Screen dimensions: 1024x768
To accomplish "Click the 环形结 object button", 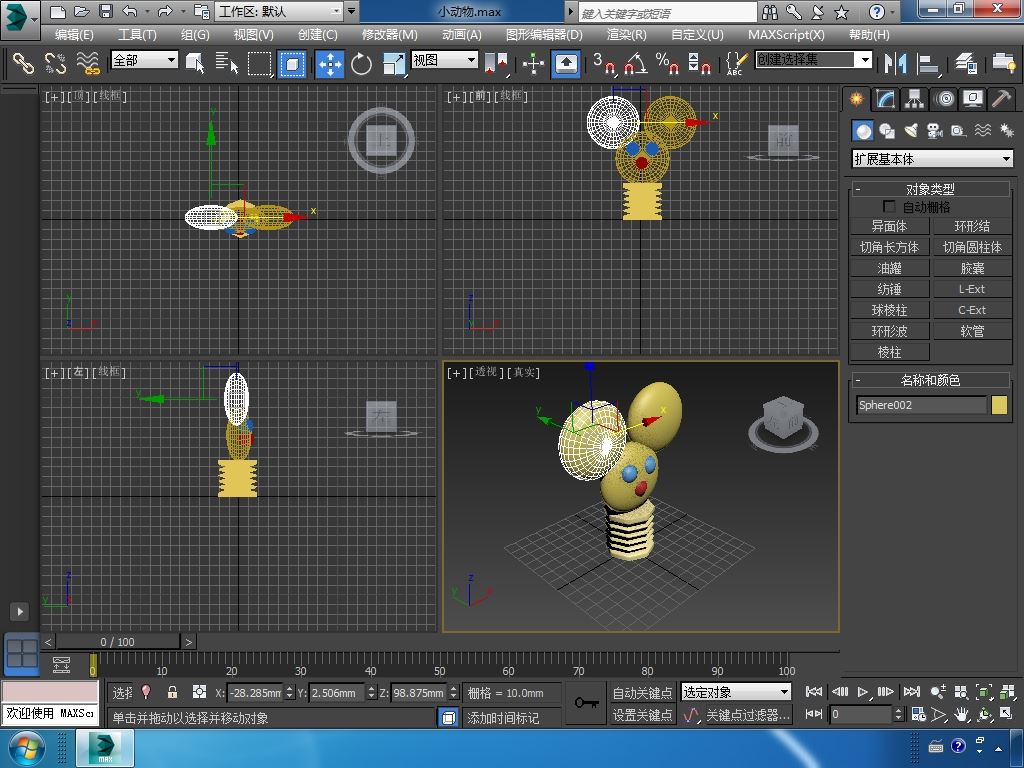I will click(972, 226).
